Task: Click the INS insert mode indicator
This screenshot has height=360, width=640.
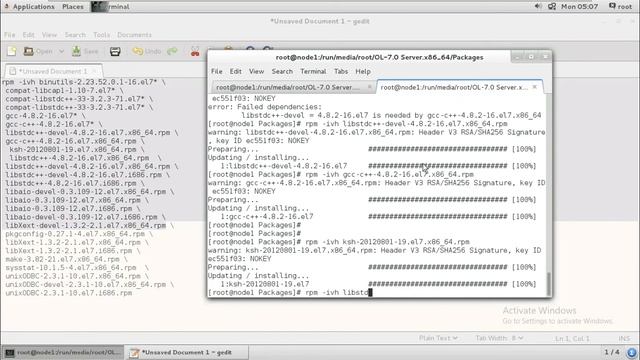Action: click(x=624, y=338)
